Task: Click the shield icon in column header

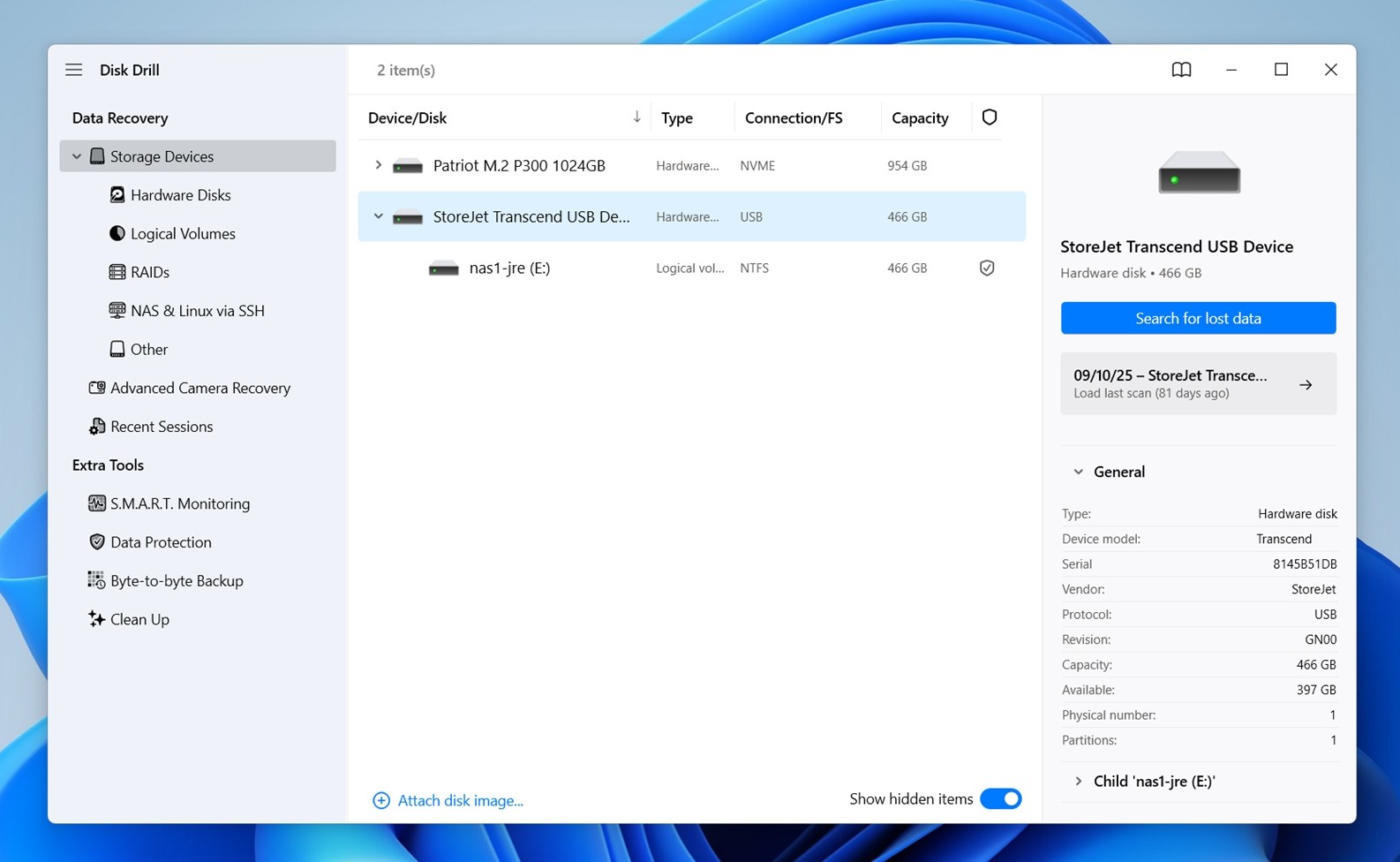Action: pyautogui.click(x=989, y=117)
